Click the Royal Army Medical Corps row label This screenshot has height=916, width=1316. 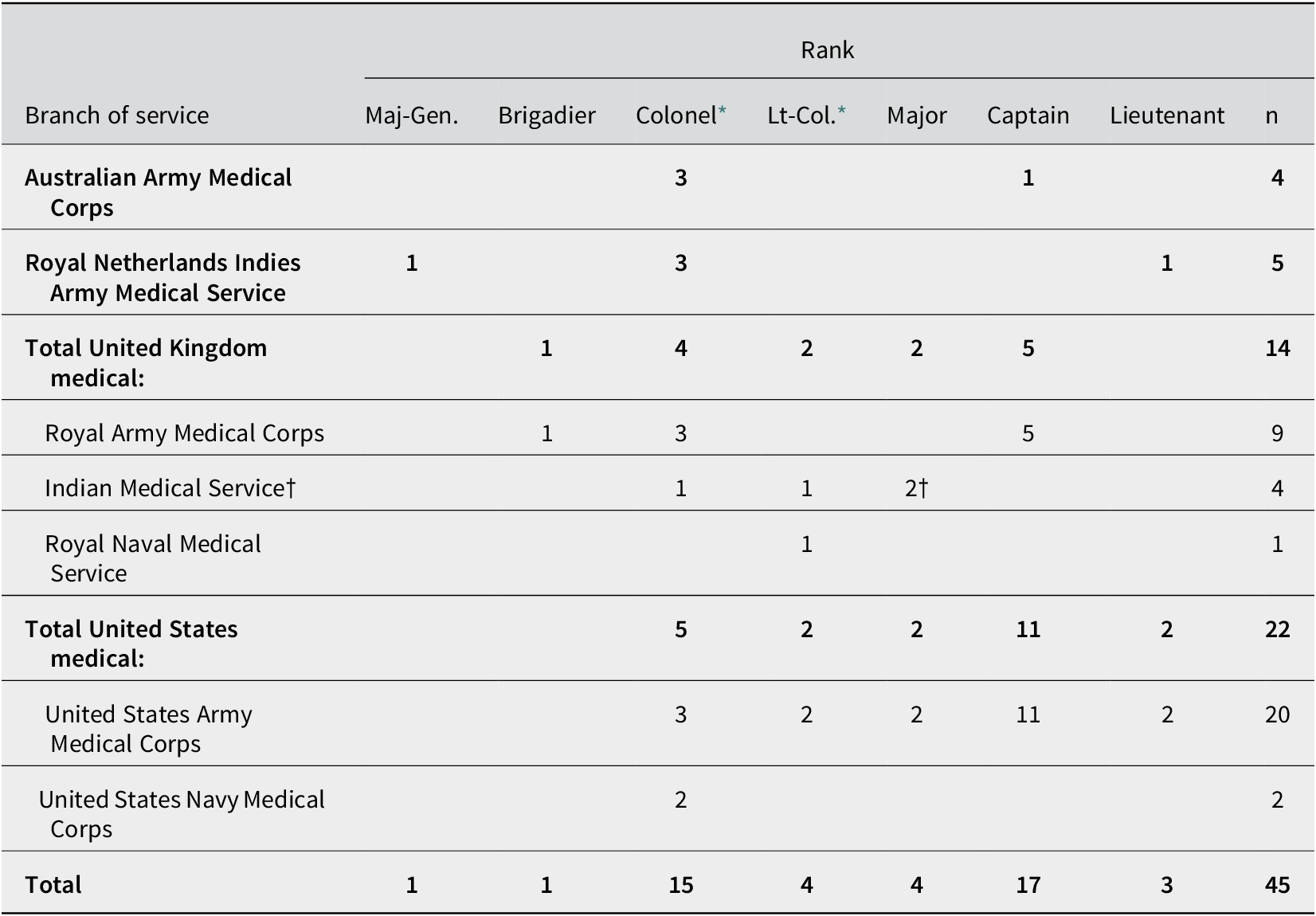click(x=185, y=433)
